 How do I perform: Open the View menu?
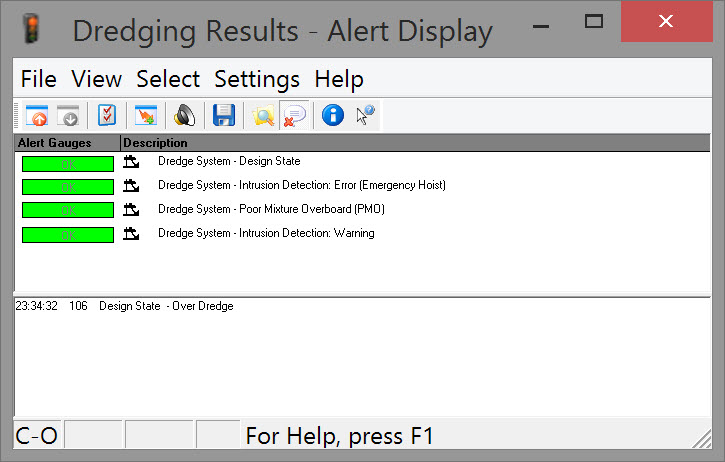97,79
